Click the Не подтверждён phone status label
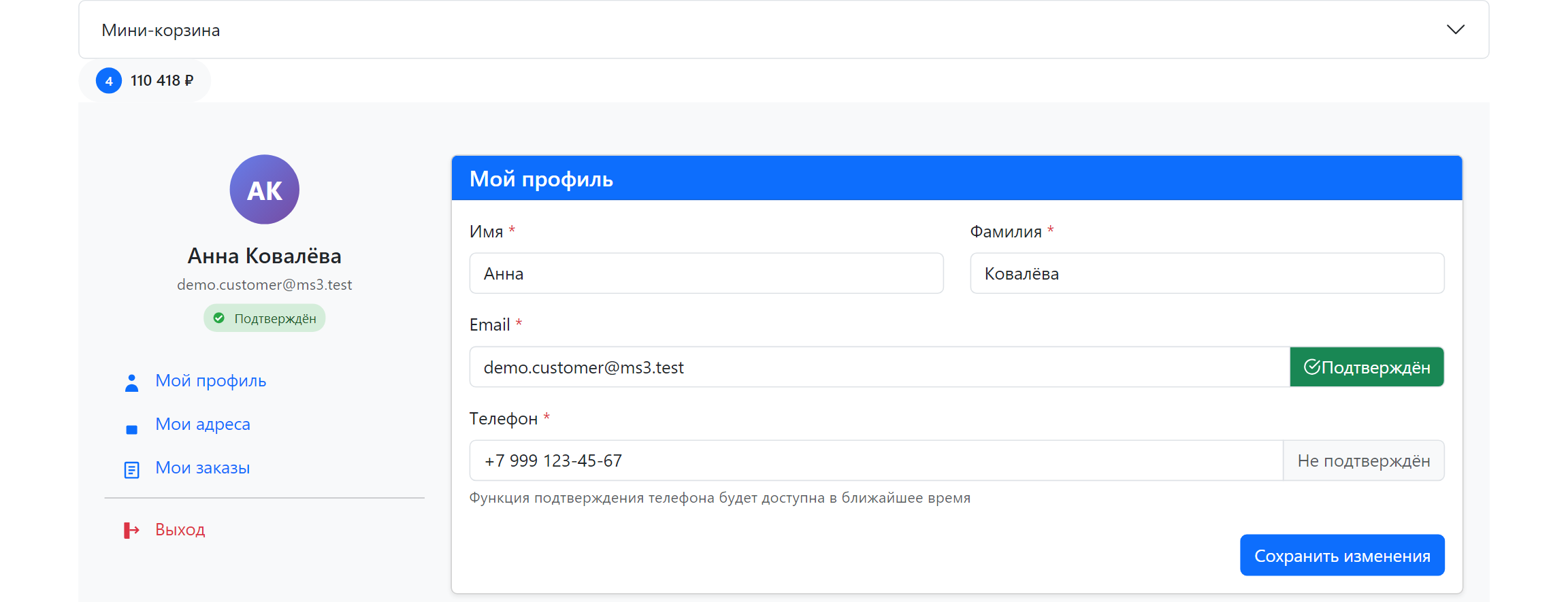 pyautogui.click(x=1363, y=461)
